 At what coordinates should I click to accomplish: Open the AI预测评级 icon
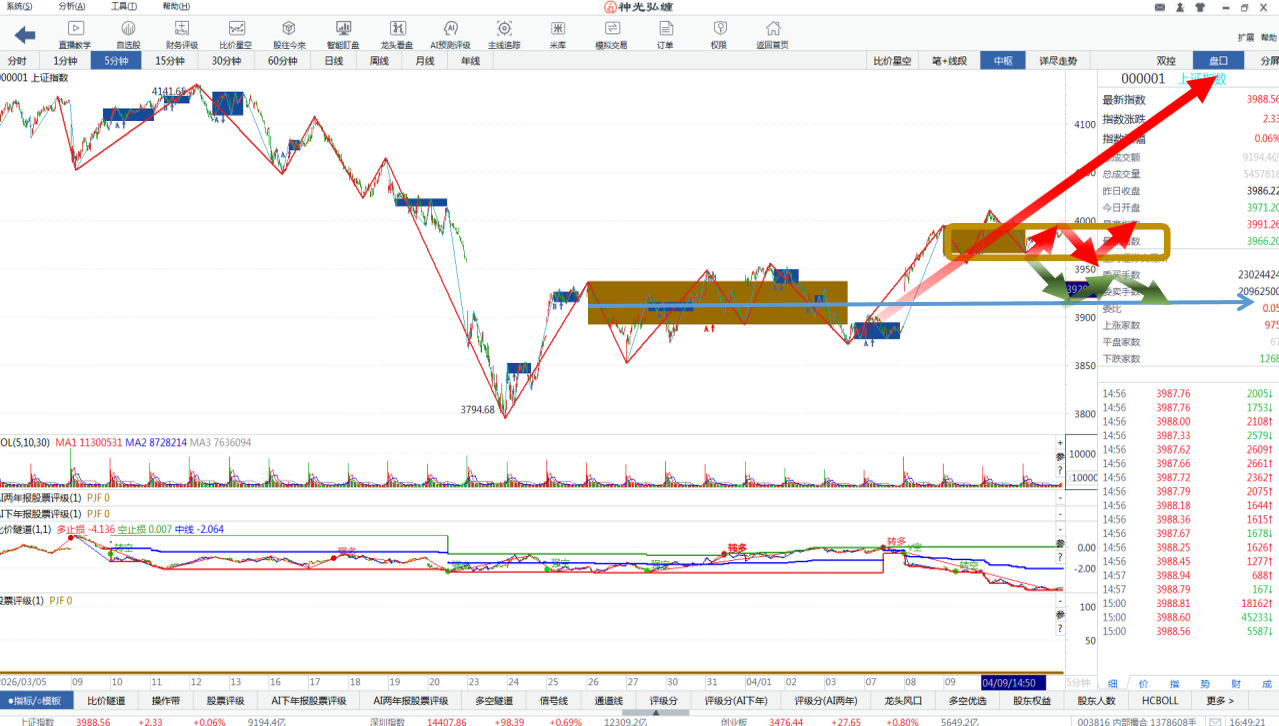click(x=450, y=34)
